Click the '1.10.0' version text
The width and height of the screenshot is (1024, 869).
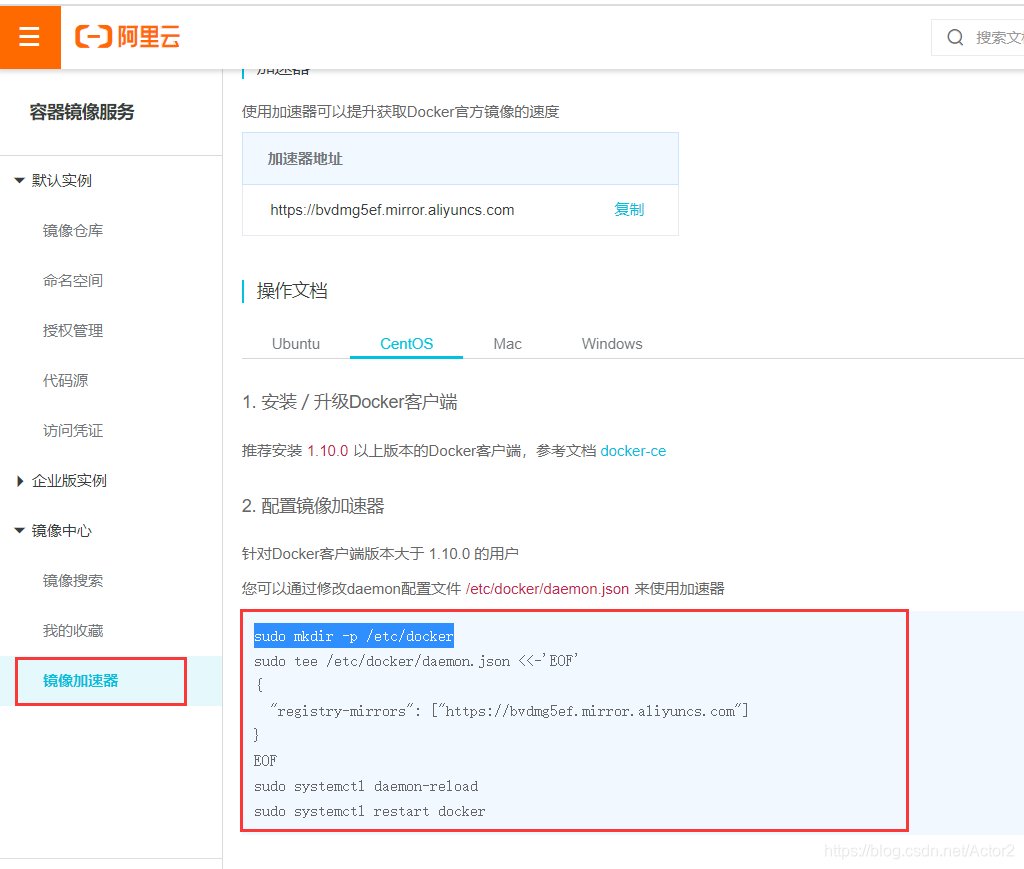click(x=328, y=451)
